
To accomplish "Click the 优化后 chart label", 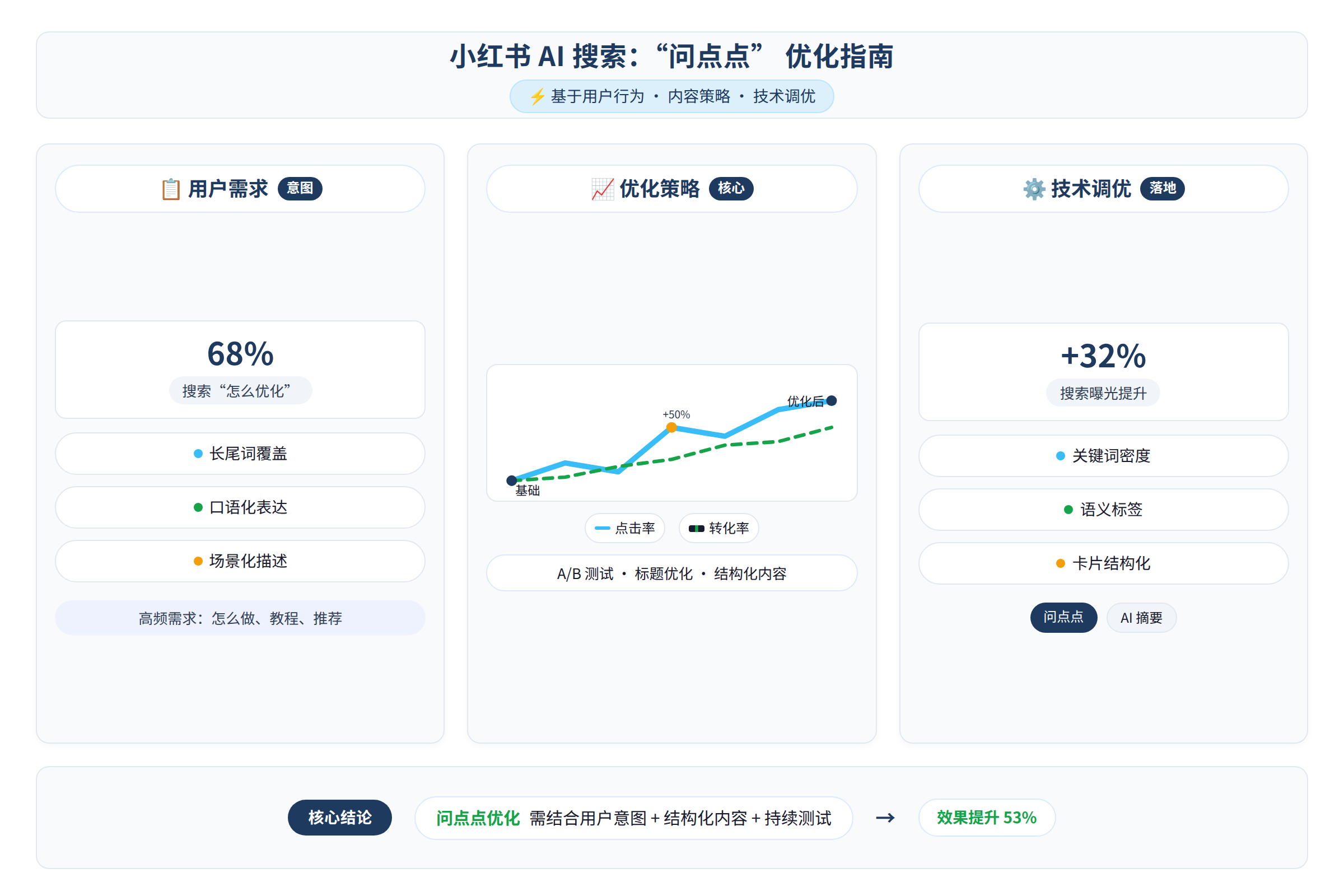I will pos(805,401).
